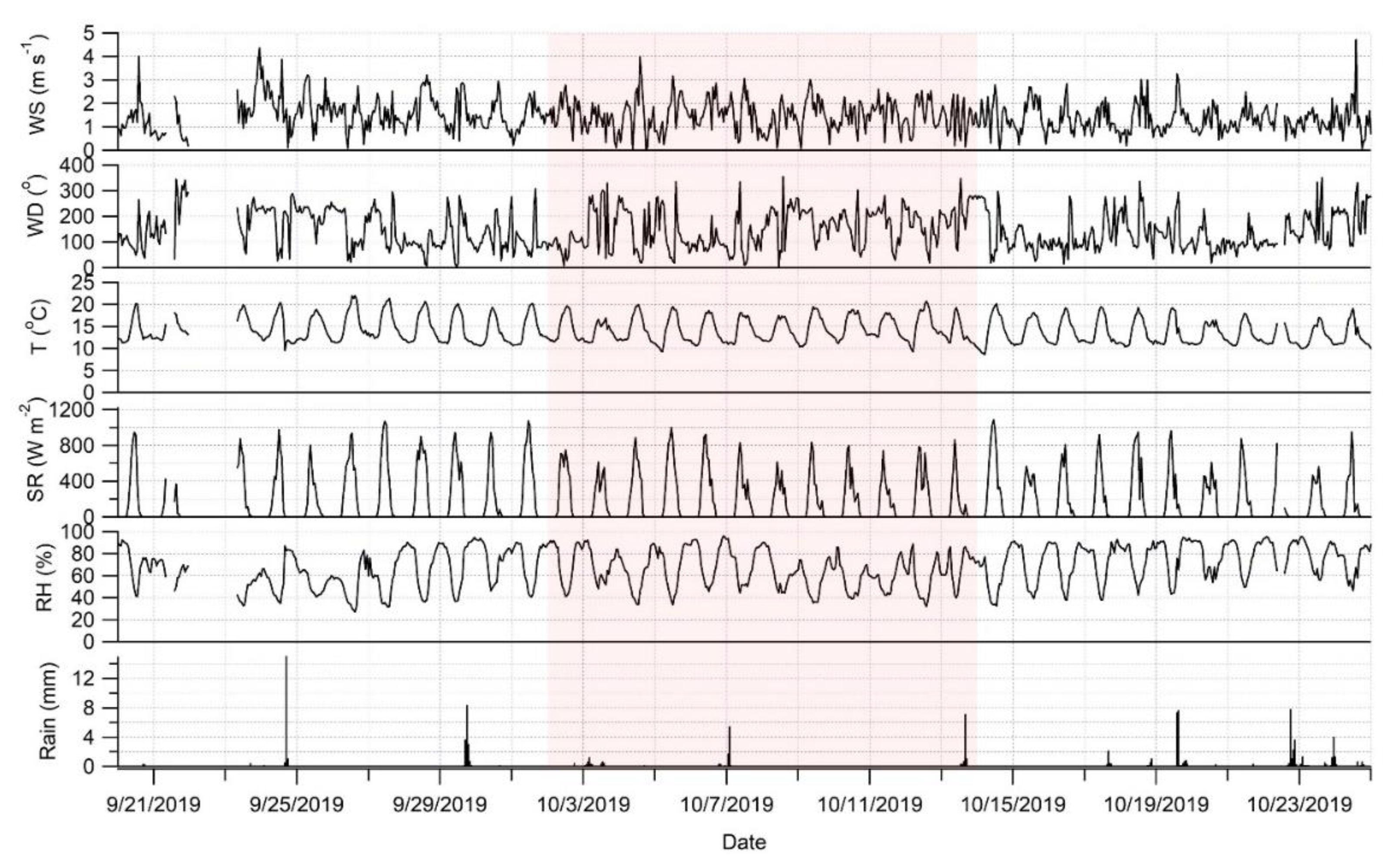Click the tallest rain spike near 9/25/2019
1395x868 pixels.
286,711
